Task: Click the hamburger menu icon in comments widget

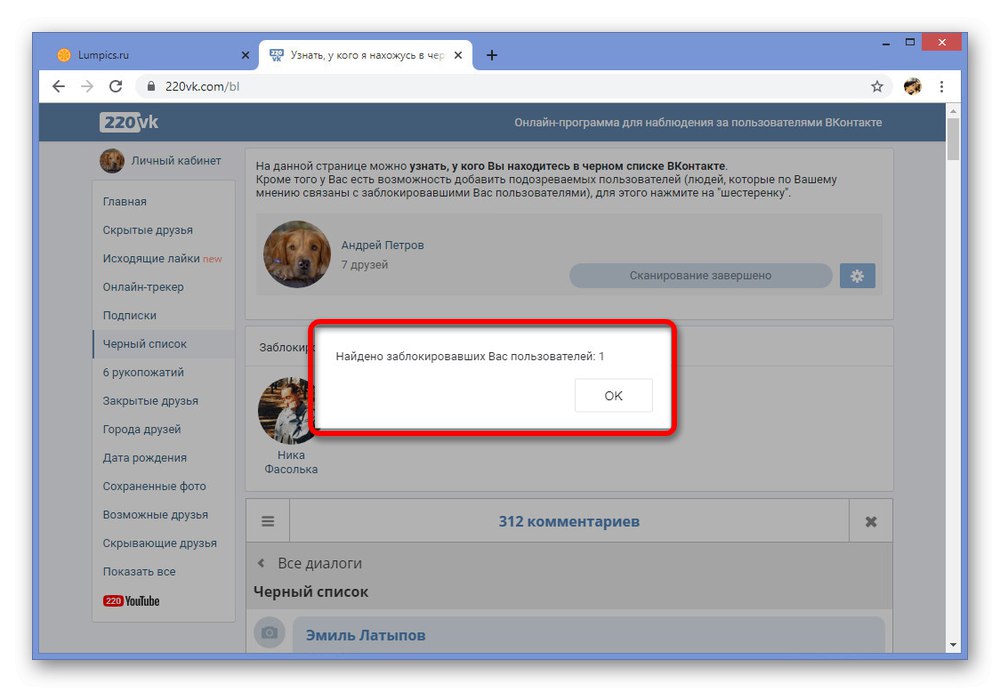Action: click(x=268, y=521)
